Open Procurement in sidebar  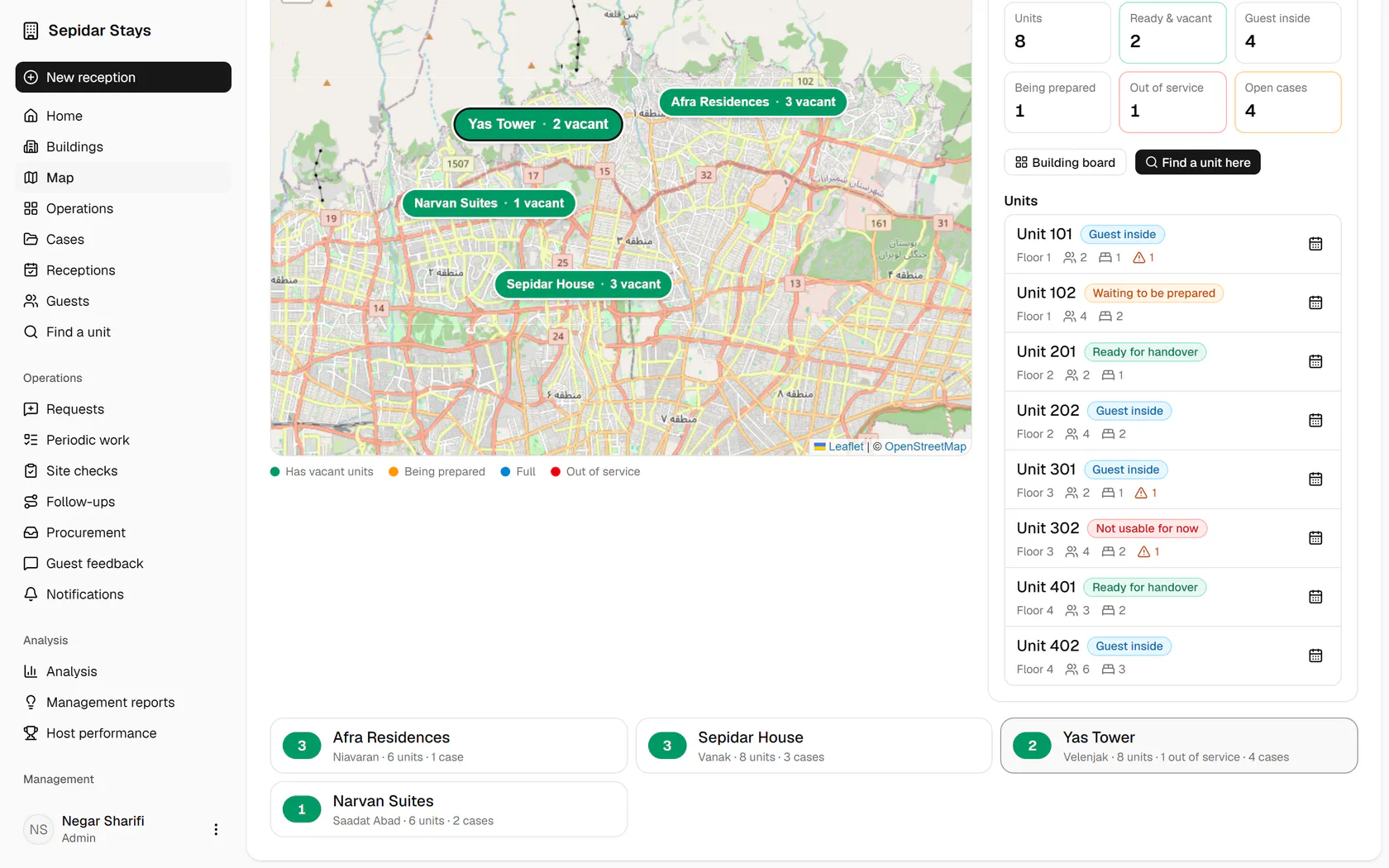(x=123, y=532)
